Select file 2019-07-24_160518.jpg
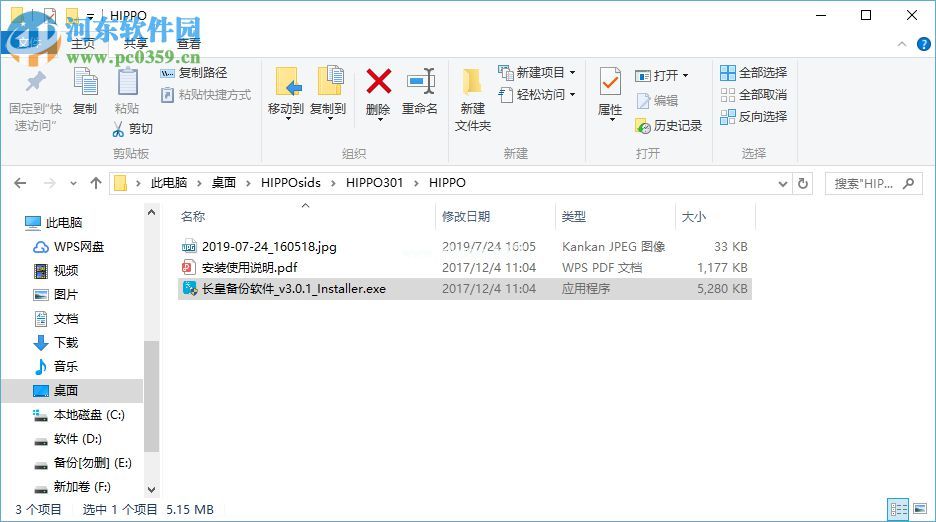This screenshot has height=522, width=936. tap(269, 246)
